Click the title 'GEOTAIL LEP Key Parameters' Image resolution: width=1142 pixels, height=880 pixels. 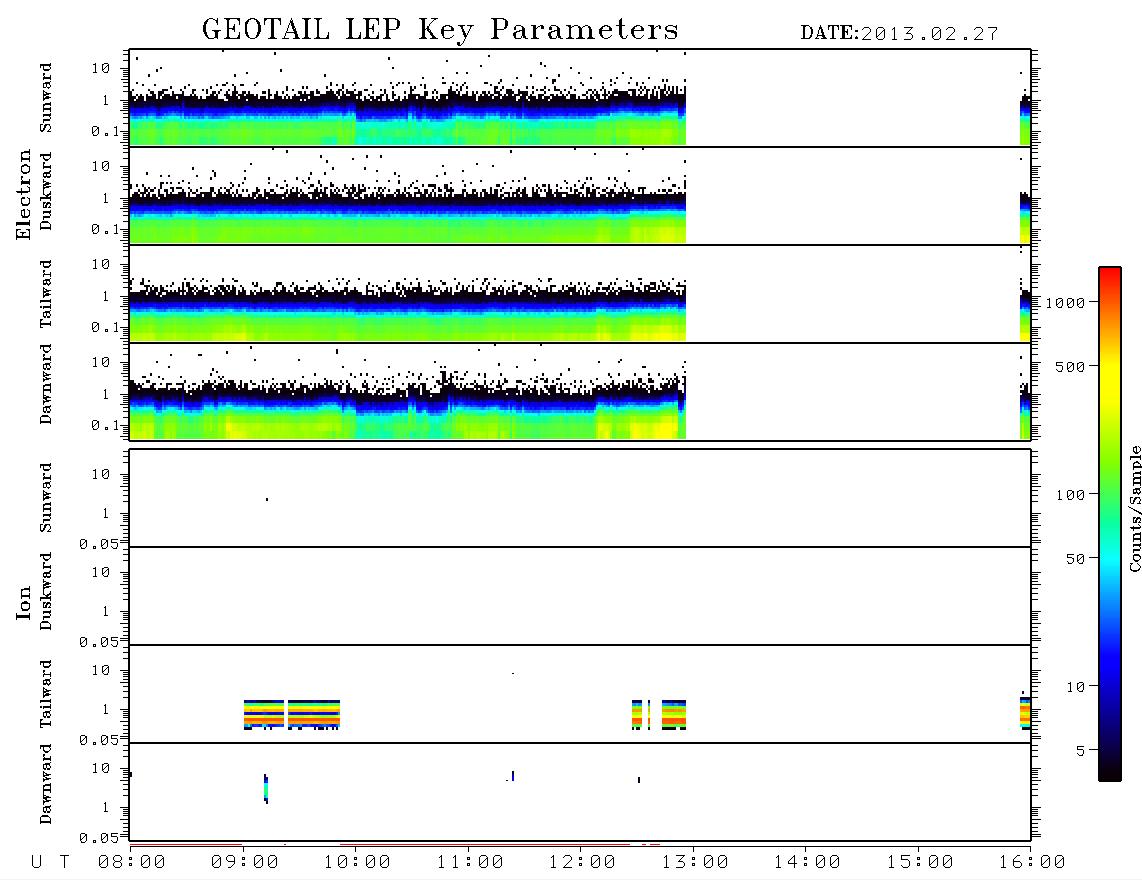click(440, 30)
